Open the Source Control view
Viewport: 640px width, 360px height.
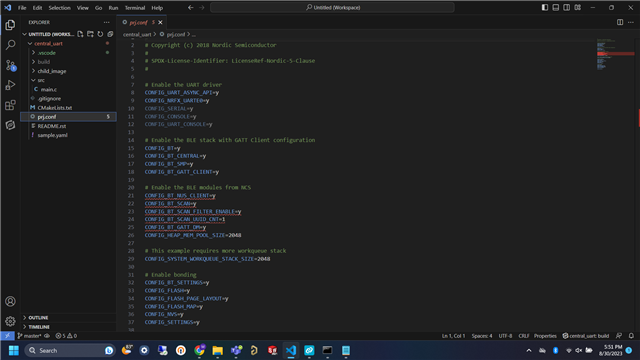tap(10, 65)
